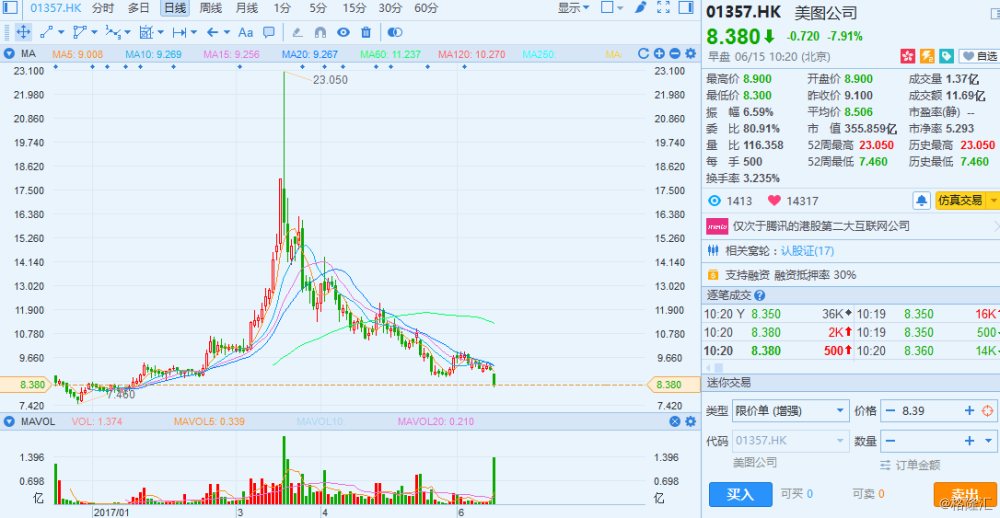Open the 数量 quantity dropdown arrow
This screenshot has height=518, width=1000.
[x=989, y=440]
